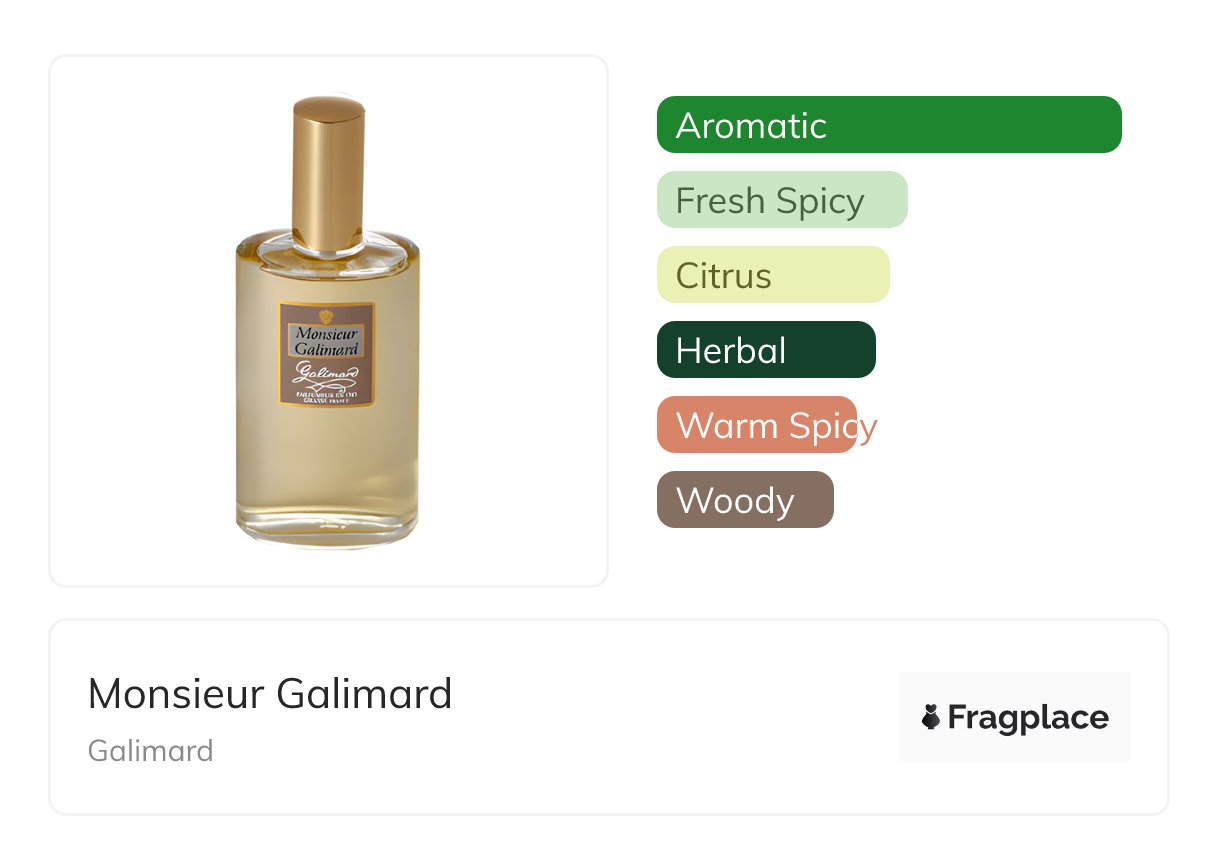Select the Warm Spicy accord bar

(757, 425)
